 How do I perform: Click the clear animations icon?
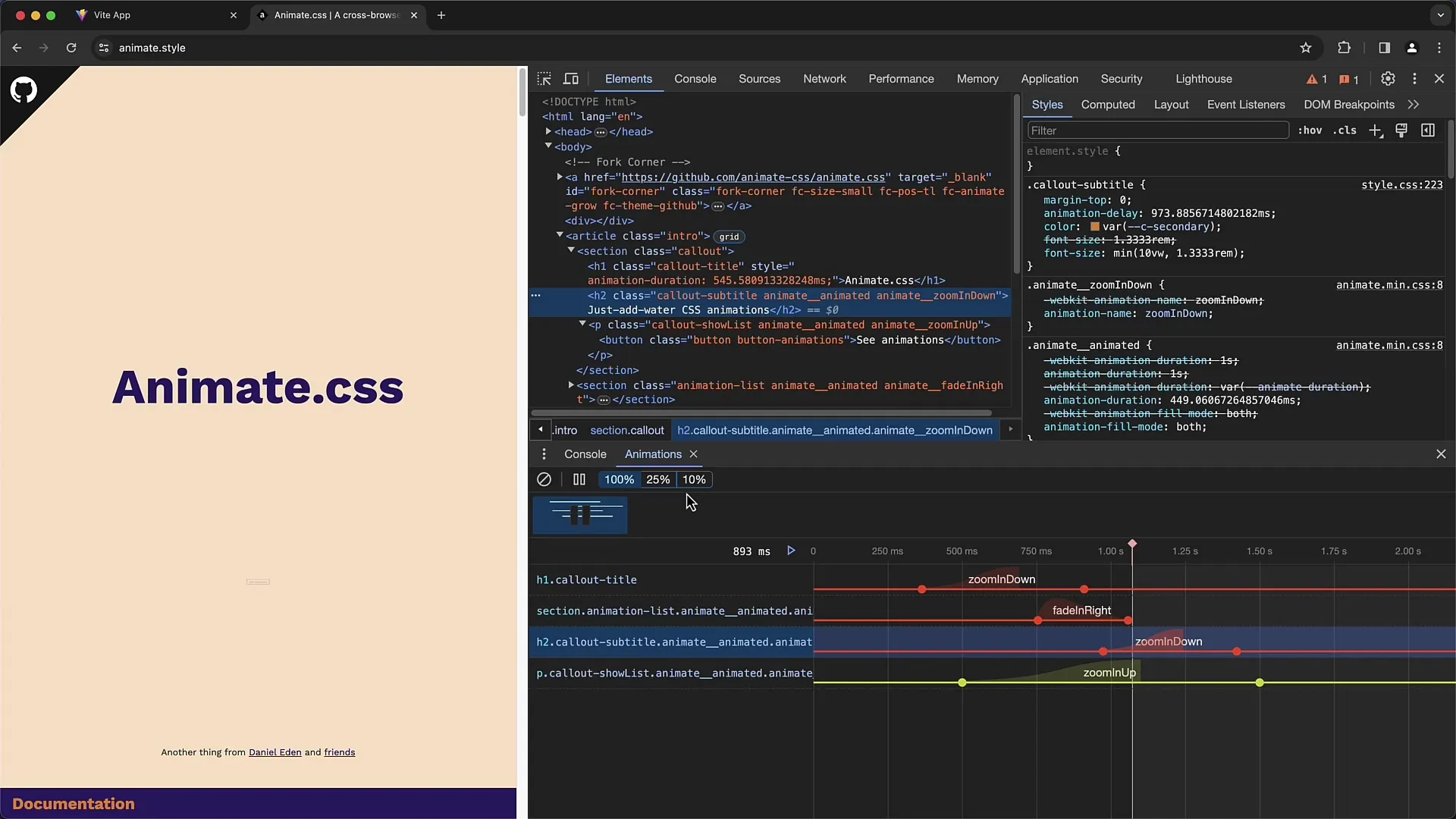pyautogui.click(x=543, y=479)
